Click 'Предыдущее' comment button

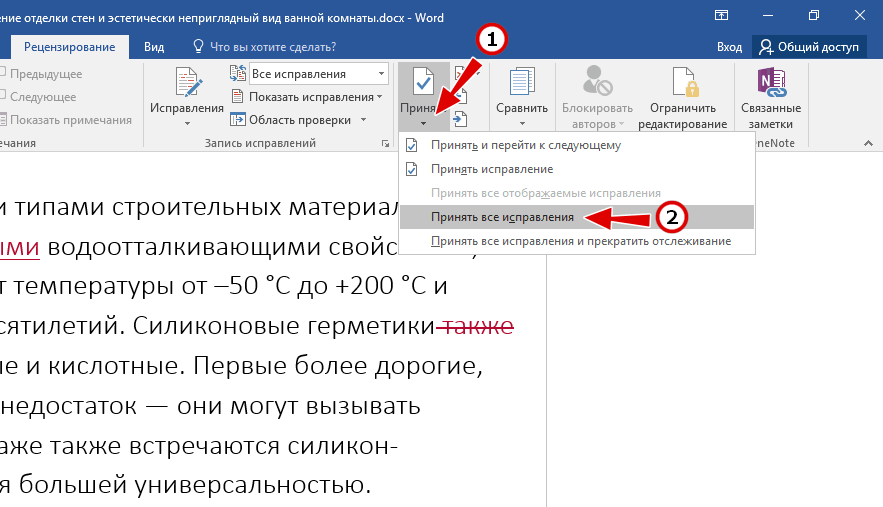pos(41,74)
